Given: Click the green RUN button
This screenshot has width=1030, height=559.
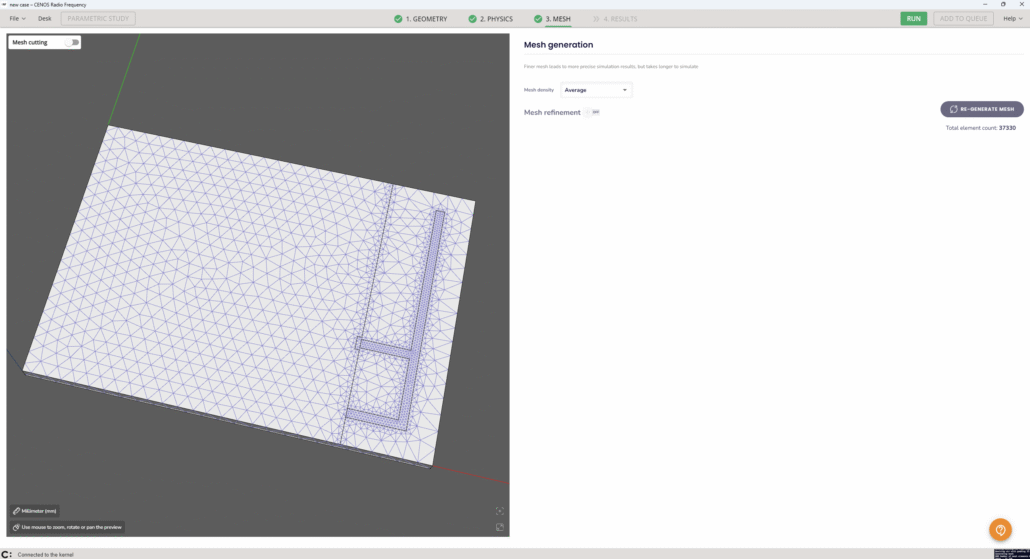Looking at the screenshot, I should [x=913, y=19].
